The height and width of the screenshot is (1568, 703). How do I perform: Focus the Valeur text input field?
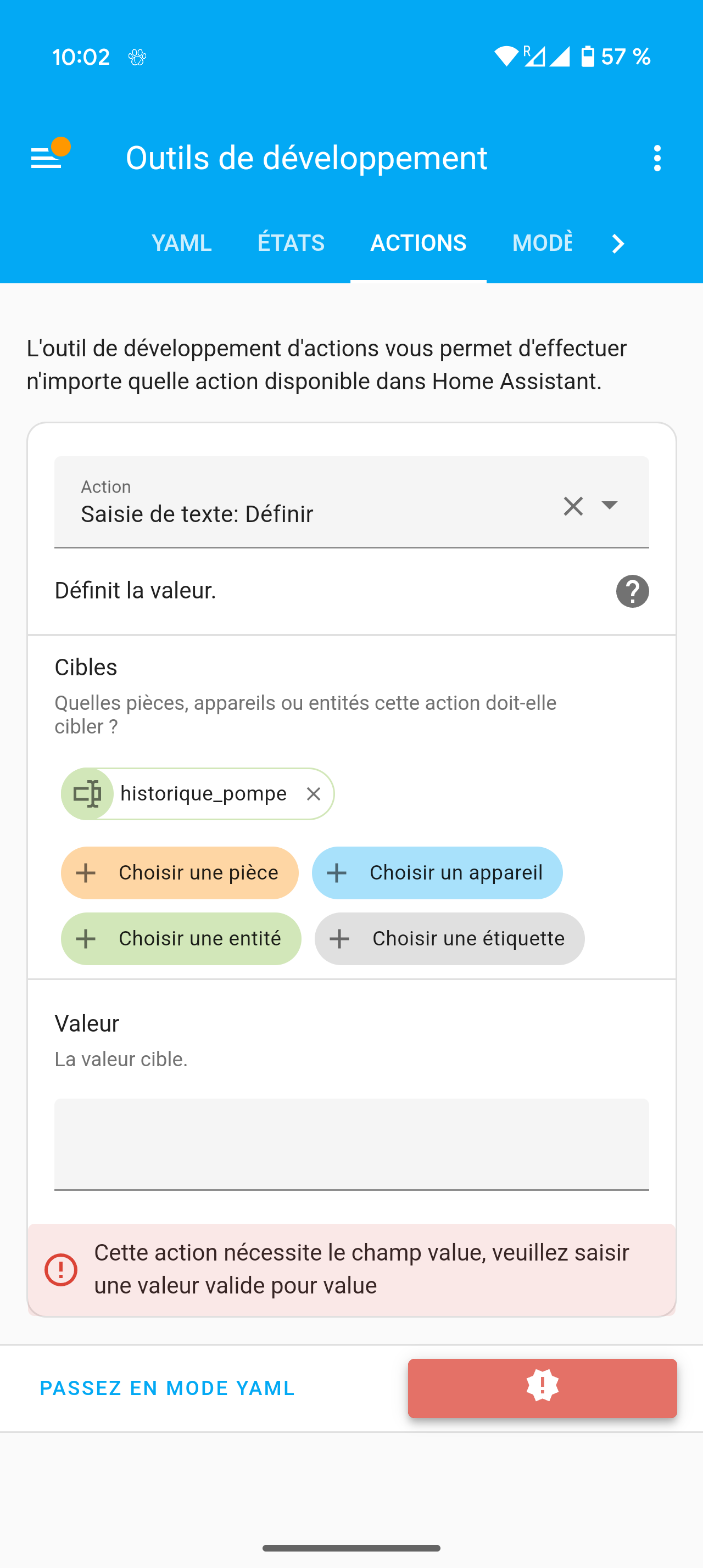coord(351,1143)
